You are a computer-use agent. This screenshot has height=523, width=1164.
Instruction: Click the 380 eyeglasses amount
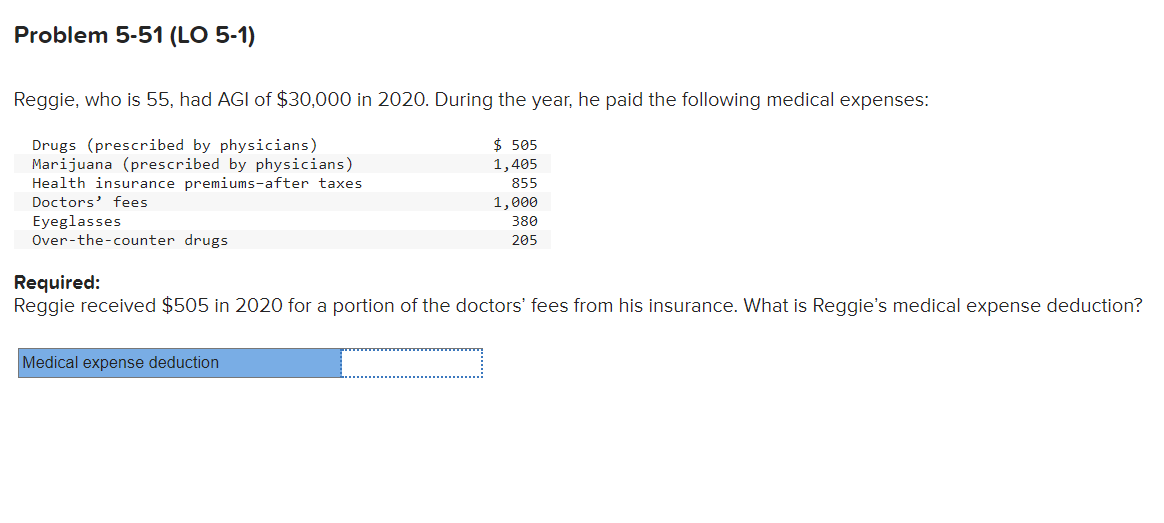coord(524,221)
